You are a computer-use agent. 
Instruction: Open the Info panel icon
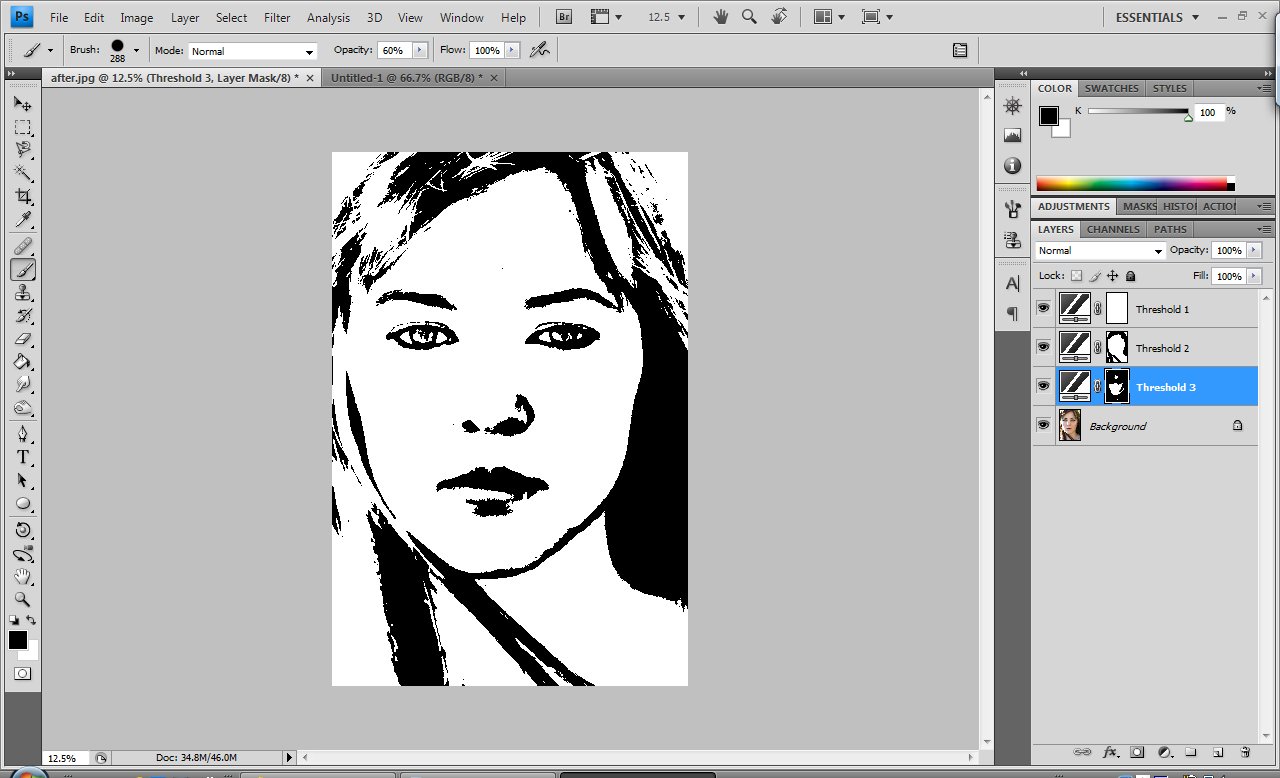(x=1012, y=165)
